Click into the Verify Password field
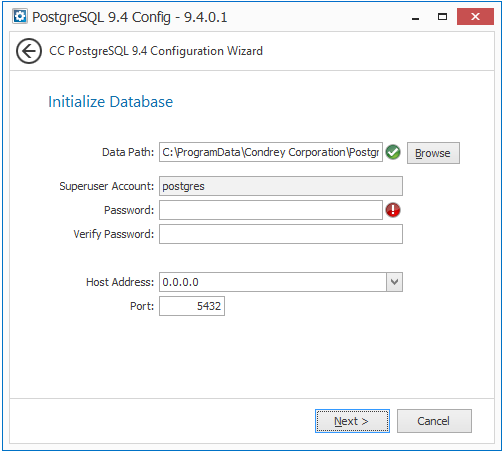Screen dimensions: 504x453 (281, 234)
